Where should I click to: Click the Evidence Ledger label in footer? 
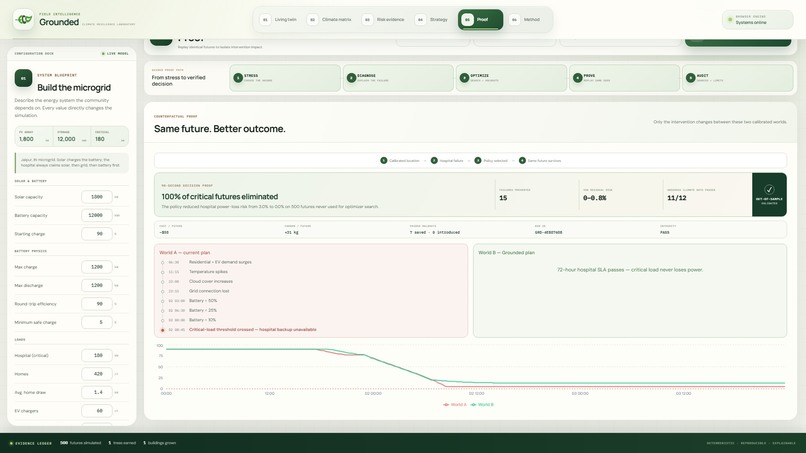(33, 443)
